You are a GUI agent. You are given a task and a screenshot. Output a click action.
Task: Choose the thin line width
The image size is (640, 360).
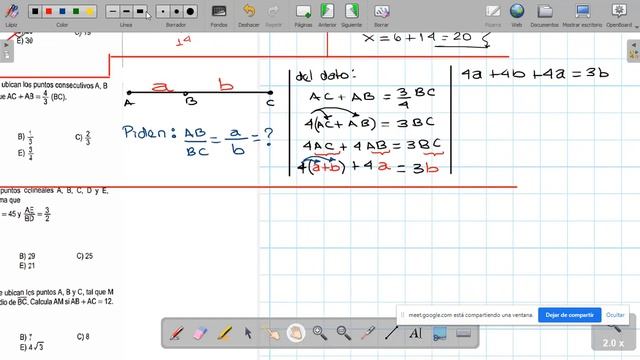113,11
